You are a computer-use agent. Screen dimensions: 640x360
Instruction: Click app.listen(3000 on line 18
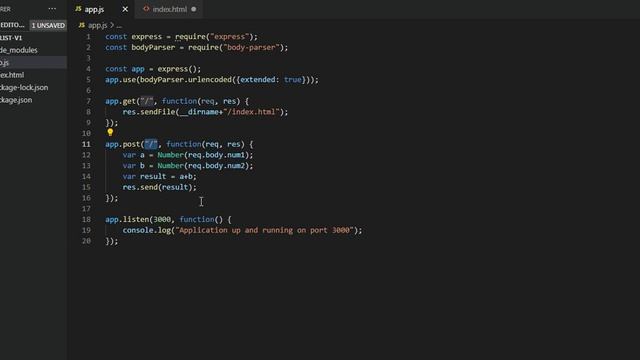tap(138, 220)
